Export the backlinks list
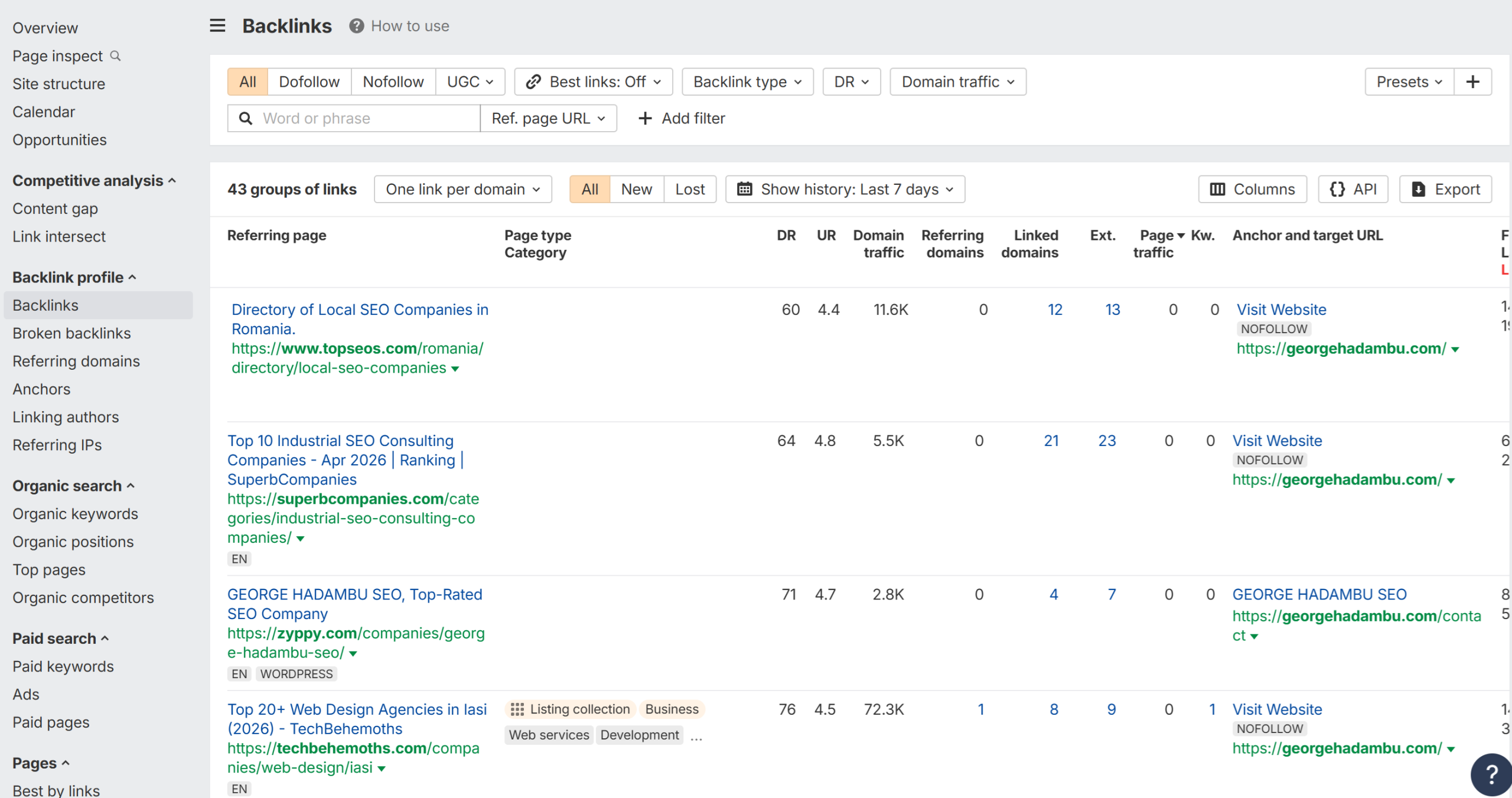Image resolution: width=1512 pixels, height=798 pixels. point(1445,189)
